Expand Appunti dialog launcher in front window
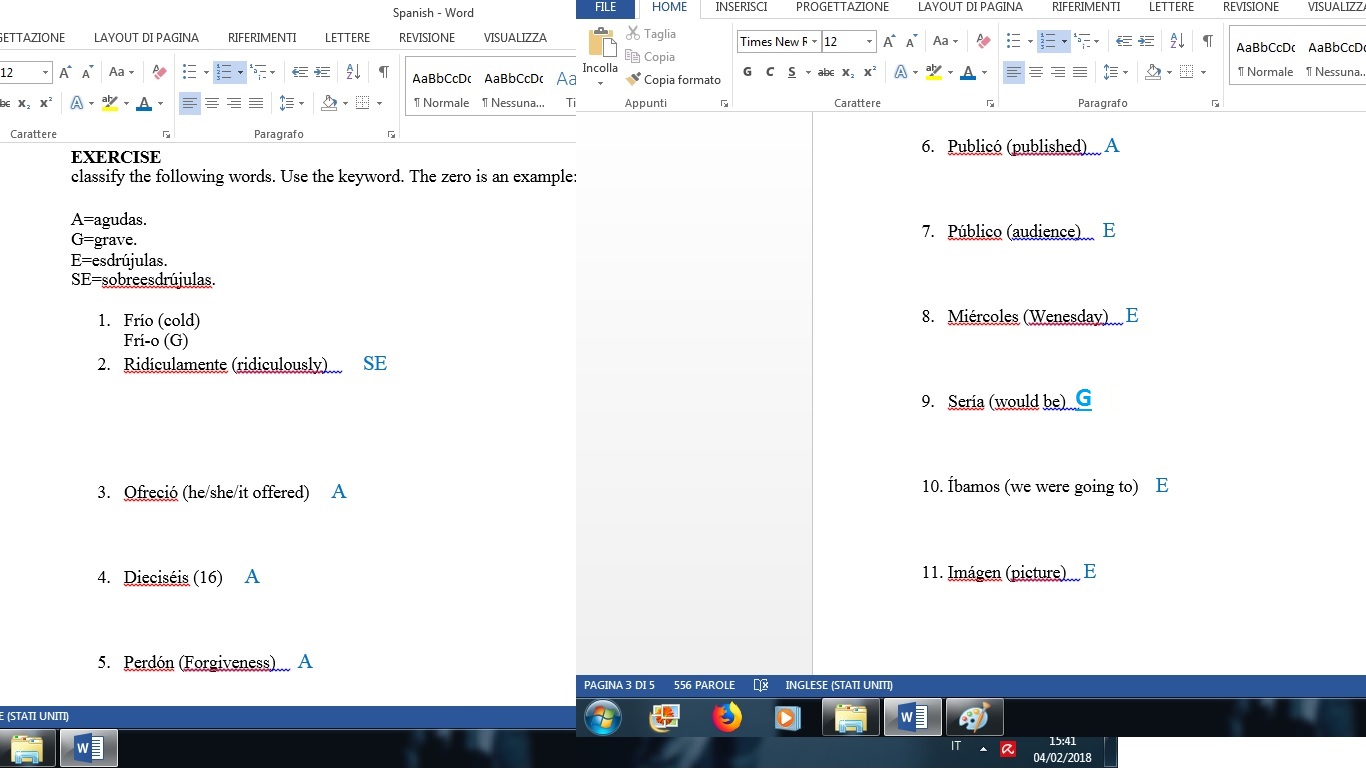Viewport: 1366px width, 770px height. point(723,104)
